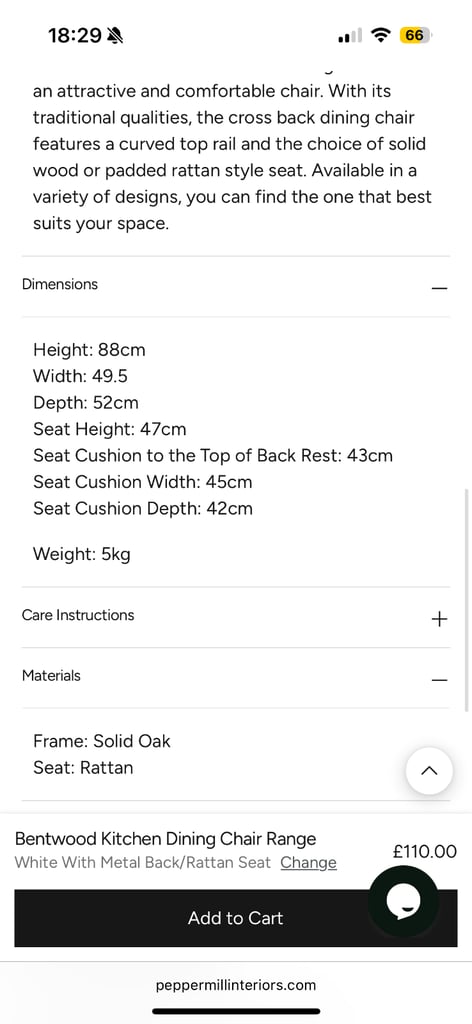This screenshot has width=472, height=1024.
Task: Tap the silent mode bell icon
Action: [x=116, y=35]
